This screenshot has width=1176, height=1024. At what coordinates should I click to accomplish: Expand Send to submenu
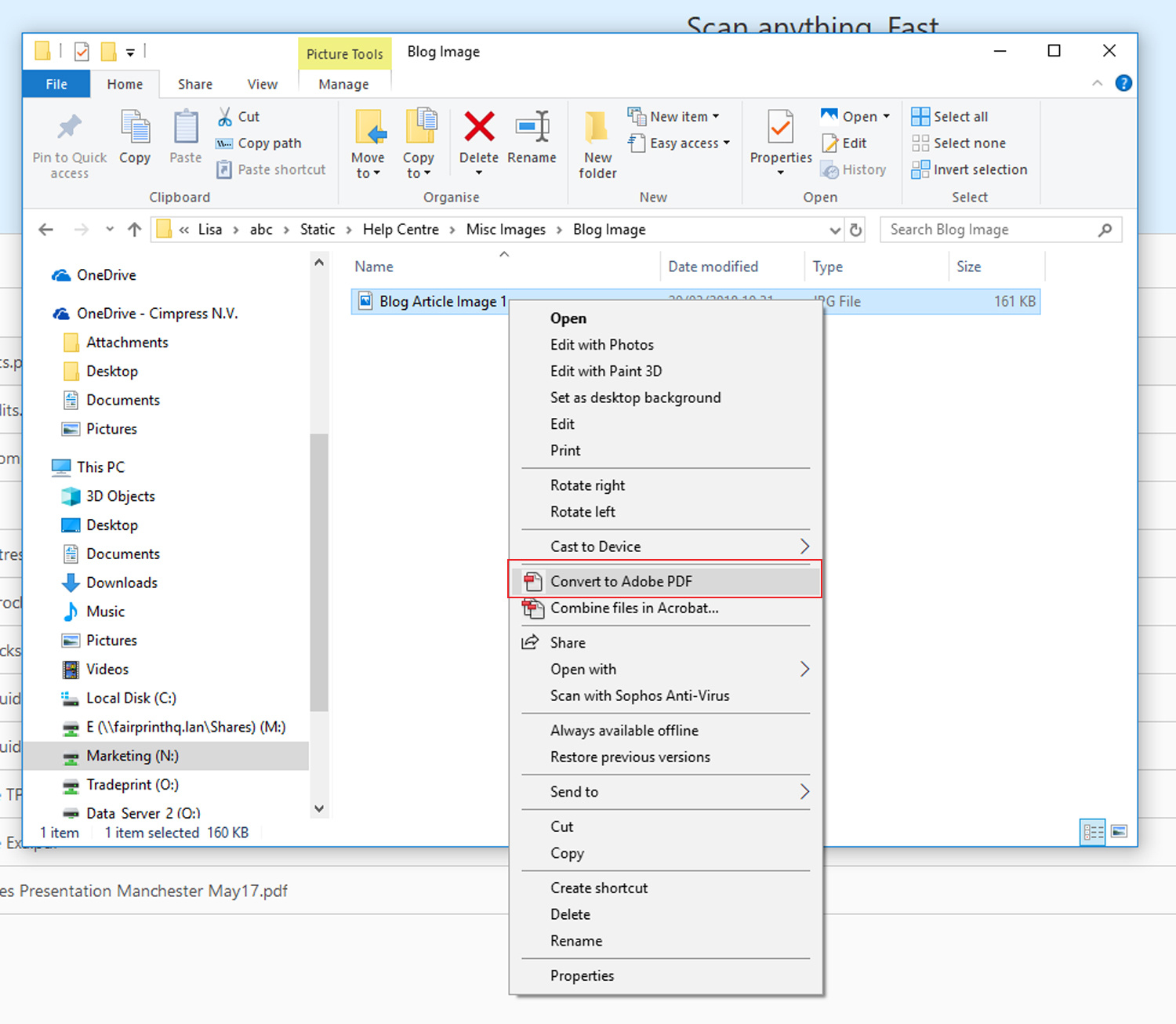tap(804, 791)
